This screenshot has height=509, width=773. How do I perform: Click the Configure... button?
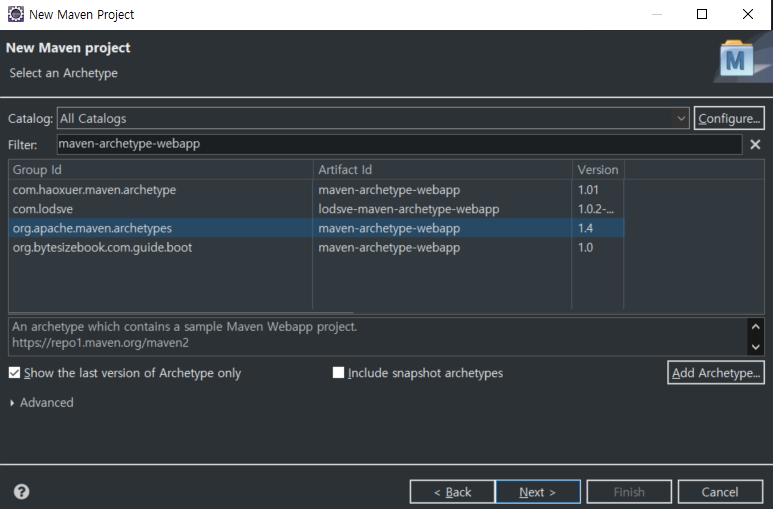coord(729,118)
